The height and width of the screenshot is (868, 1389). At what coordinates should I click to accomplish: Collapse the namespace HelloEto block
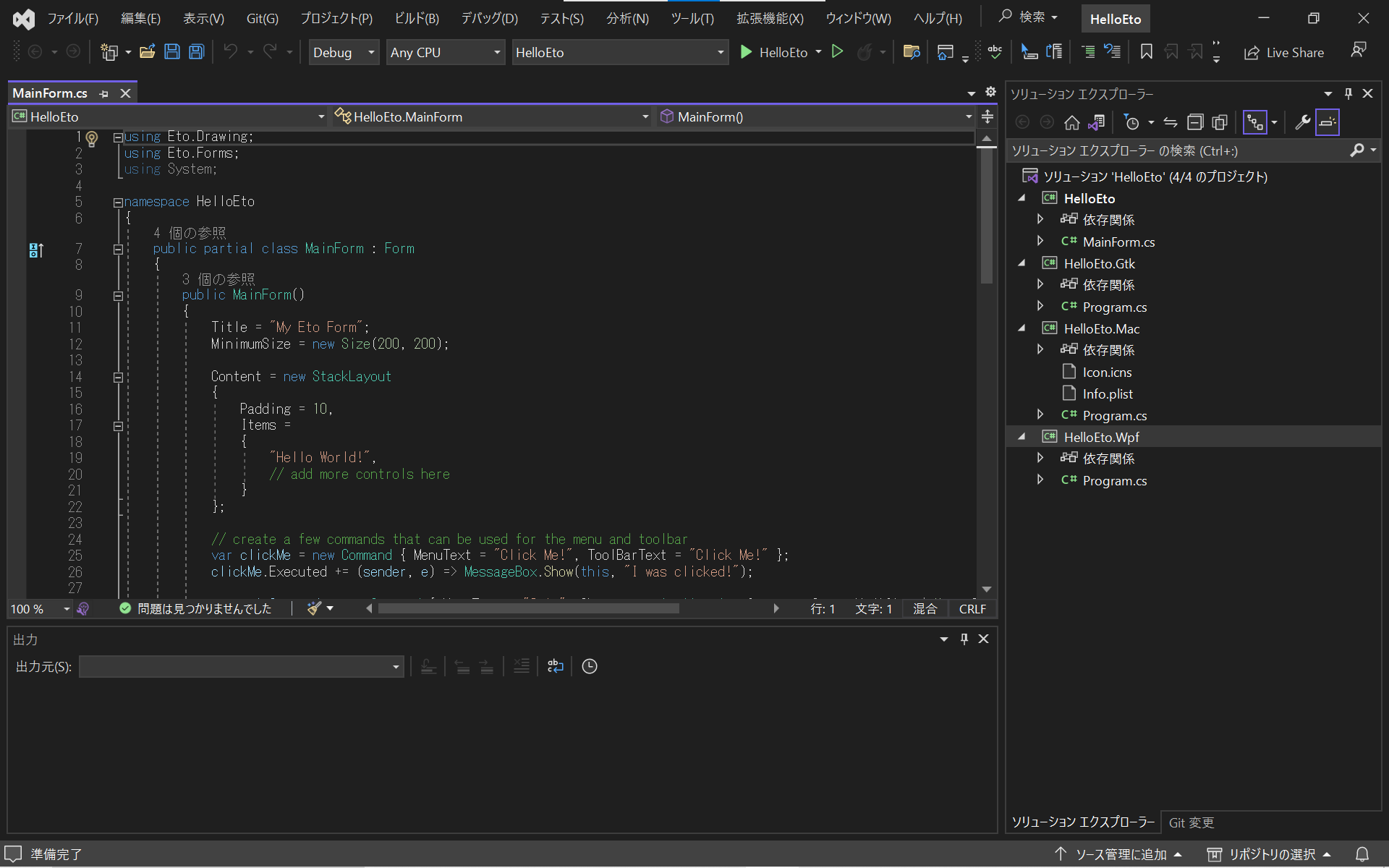point(117,203)
